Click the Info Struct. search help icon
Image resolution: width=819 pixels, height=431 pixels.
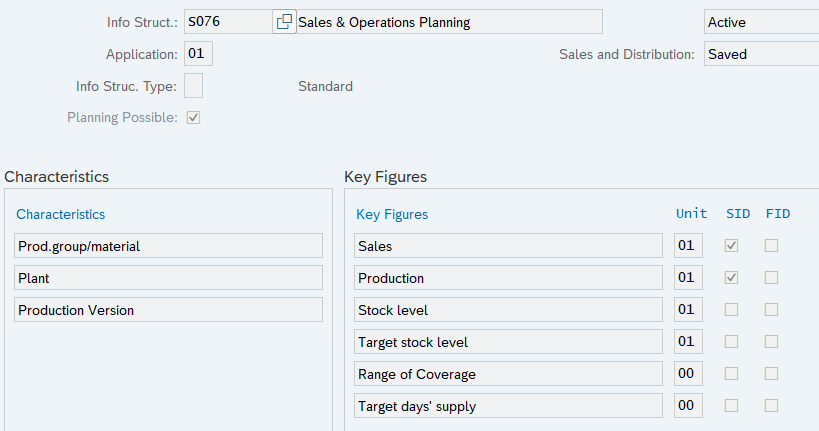[284, 22]
